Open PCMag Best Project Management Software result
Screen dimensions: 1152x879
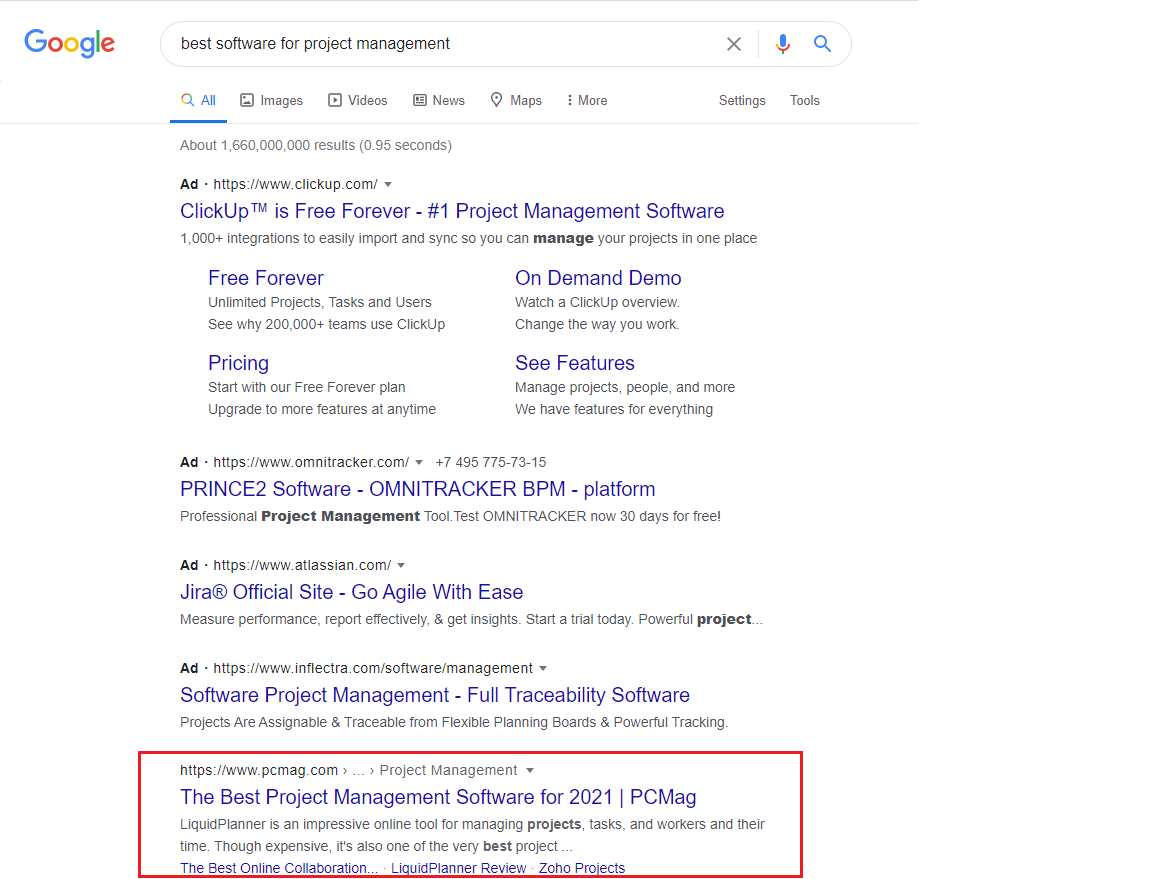[x=439, y=797]
